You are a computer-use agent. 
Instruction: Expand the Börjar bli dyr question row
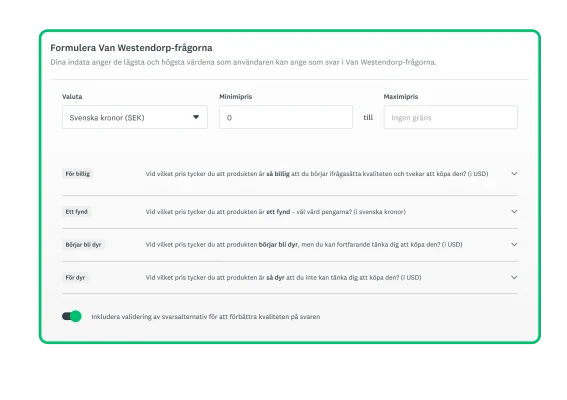click(514, 244)
